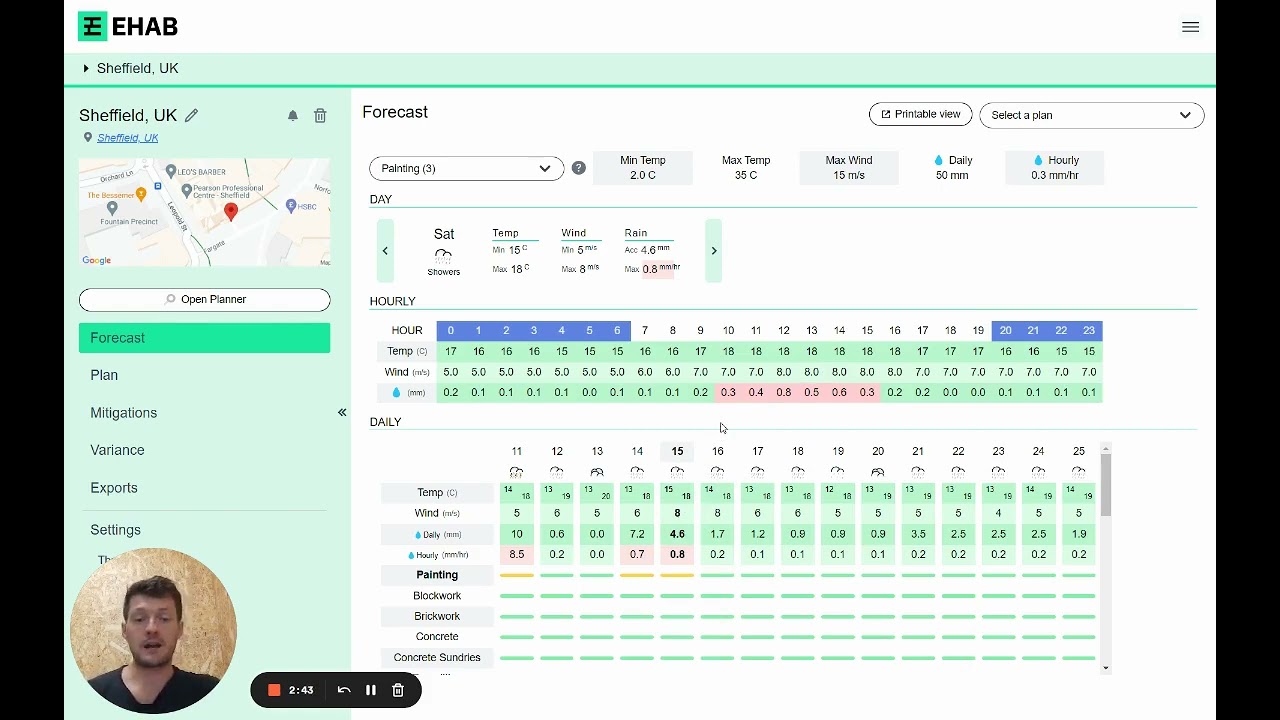
Task: Edit the Sheffield, UK project name
Action: click(191, 115)
